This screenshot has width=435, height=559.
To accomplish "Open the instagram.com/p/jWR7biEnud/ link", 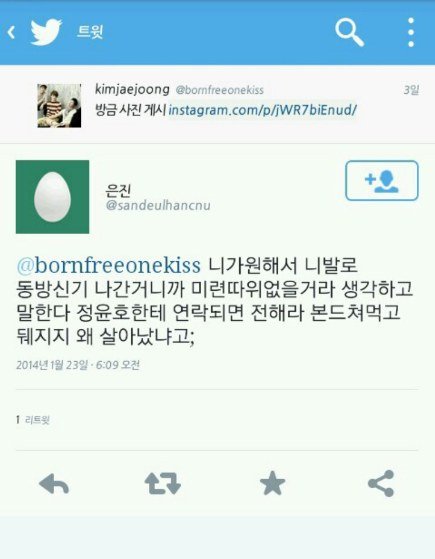I will 262,110.
